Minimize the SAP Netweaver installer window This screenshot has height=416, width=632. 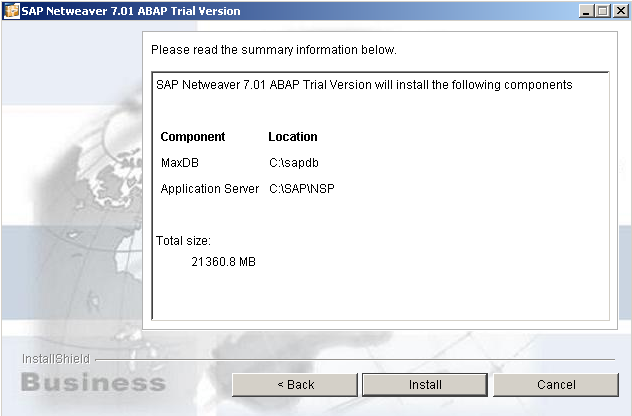[x=586, y=11]
